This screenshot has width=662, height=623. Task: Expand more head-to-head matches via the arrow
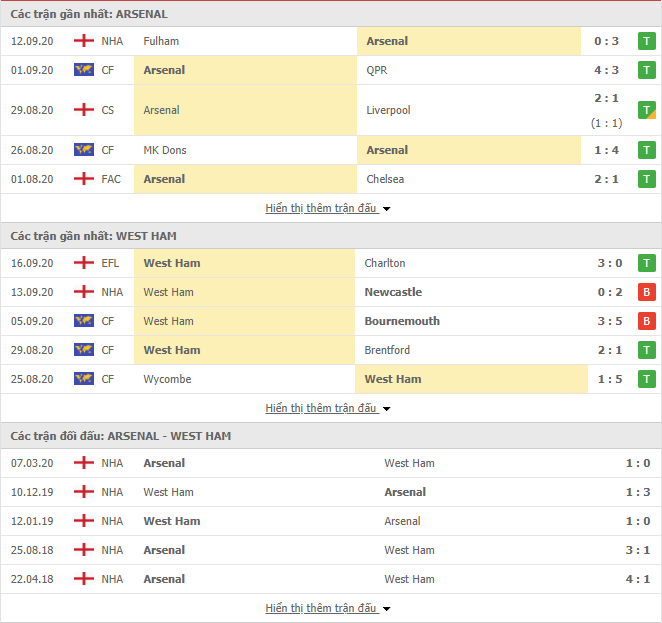click(386, 609)
